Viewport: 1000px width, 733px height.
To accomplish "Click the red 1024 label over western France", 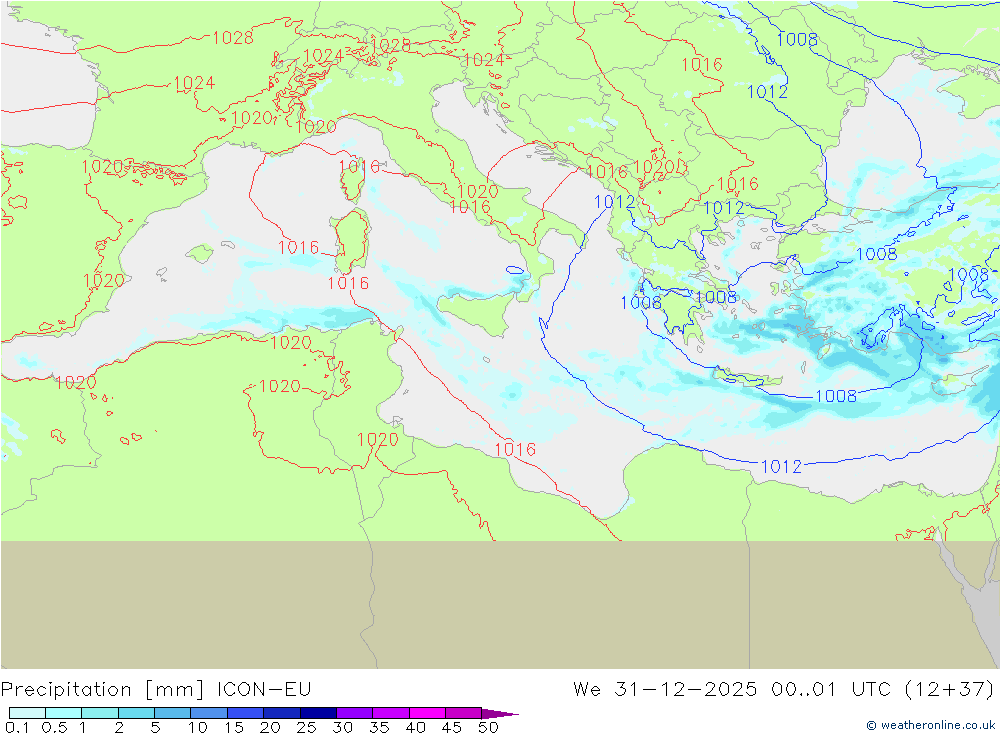I will pyautogui.click(x=194, y=83).
